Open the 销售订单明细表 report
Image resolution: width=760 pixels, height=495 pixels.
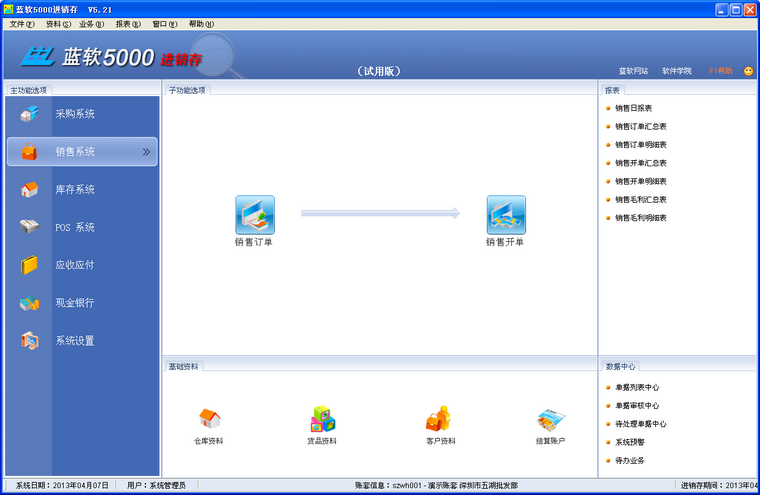click(640, 144)
